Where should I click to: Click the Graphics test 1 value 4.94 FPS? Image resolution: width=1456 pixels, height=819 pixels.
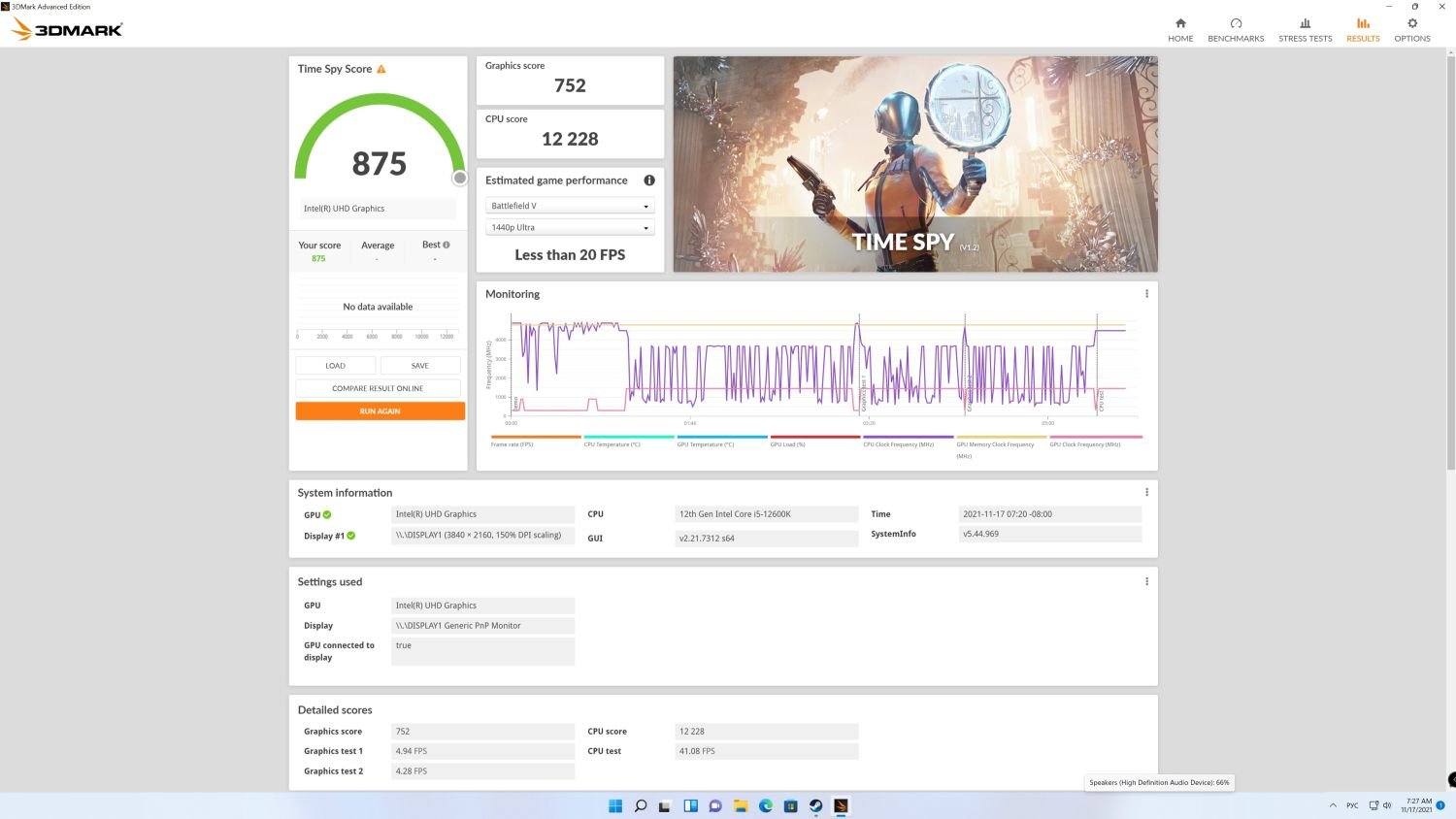pyautogui.click(x=482, y=751)
